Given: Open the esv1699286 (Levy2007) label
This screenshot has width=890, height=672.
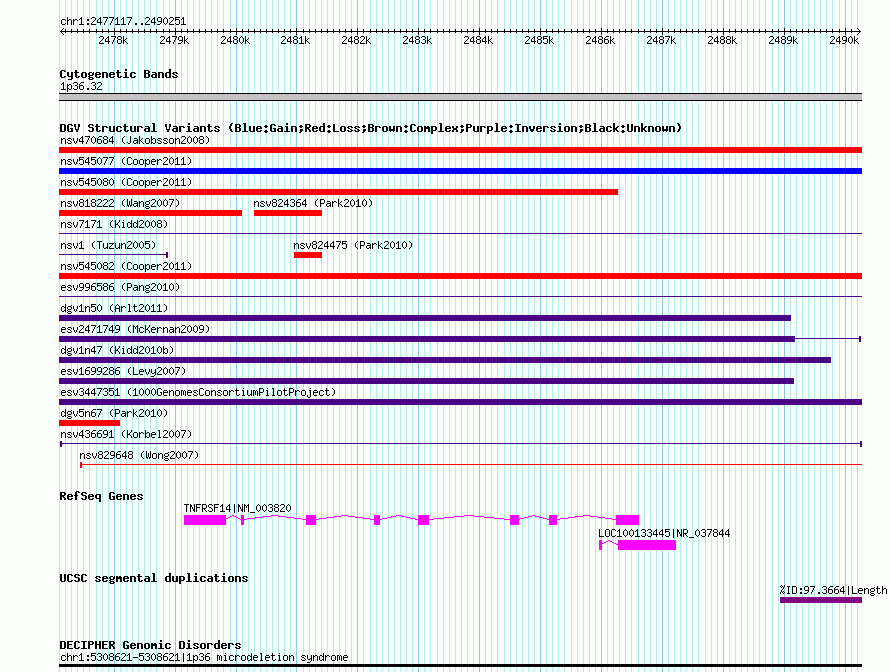Looking at the screenshot, I should (123, 371).
